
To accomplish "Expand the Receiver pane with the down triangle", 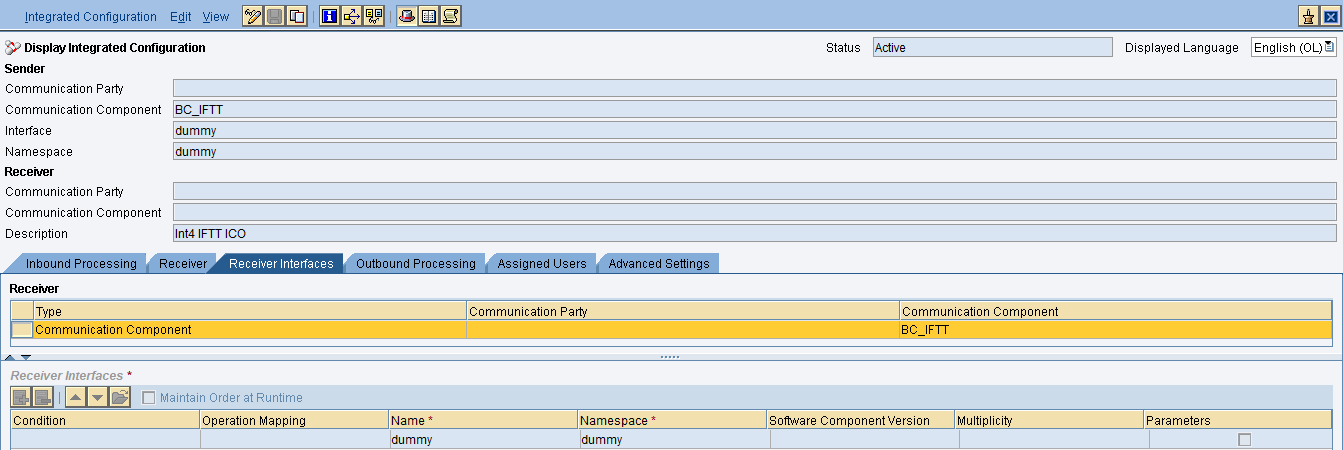I will (26, 357).
